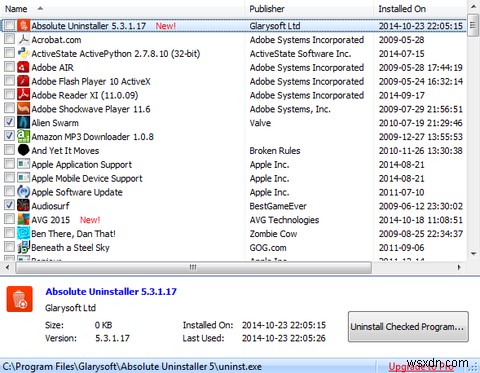Viewport: 480px width, 373px height.
Task: Click the Absolute Uninstaller list row icon
Action: click(x=23, y=26)
